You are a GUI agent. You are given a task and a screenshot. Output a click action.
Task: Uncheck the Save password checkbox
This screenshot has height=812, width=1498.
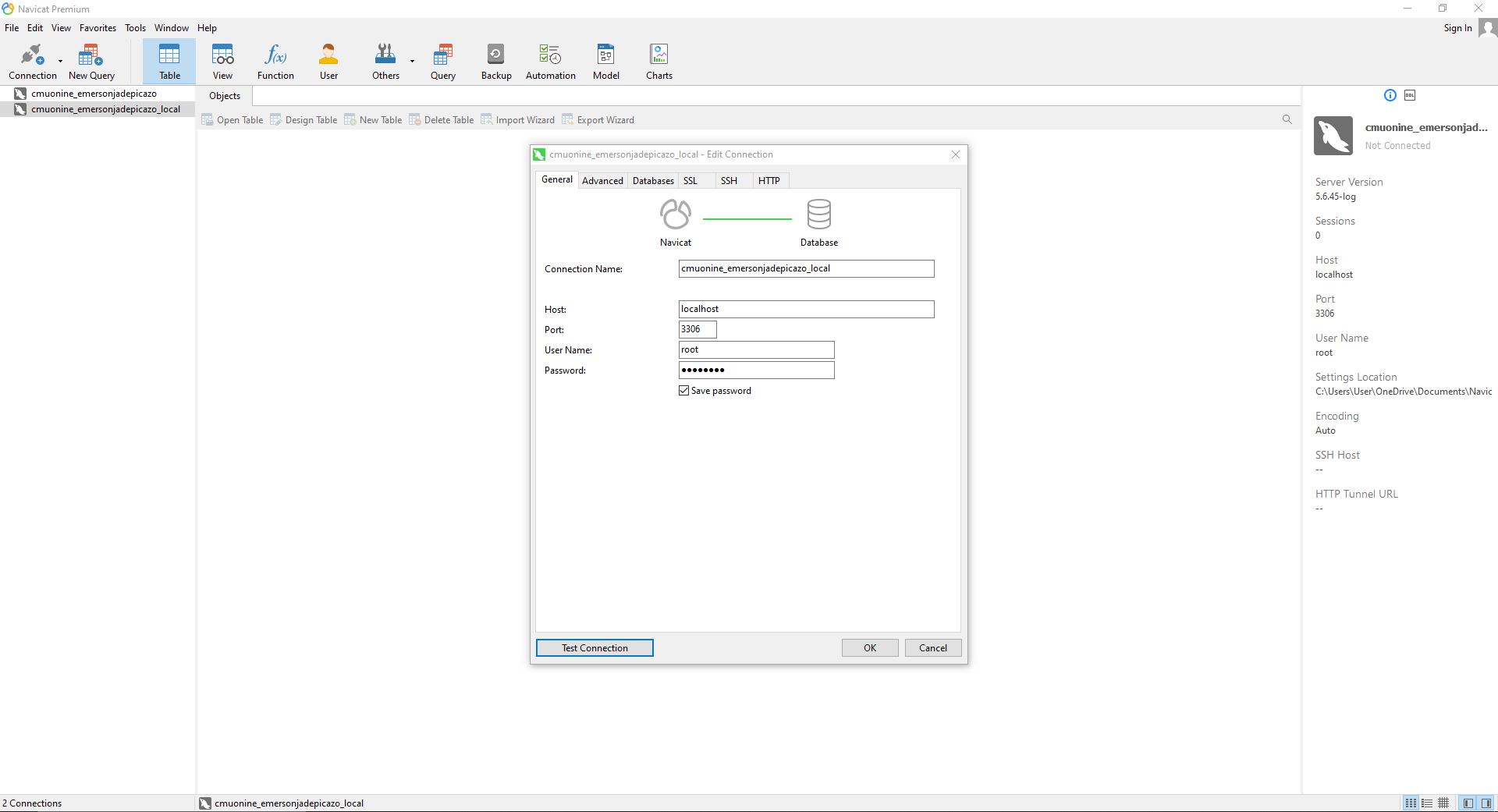coord(684,391)
